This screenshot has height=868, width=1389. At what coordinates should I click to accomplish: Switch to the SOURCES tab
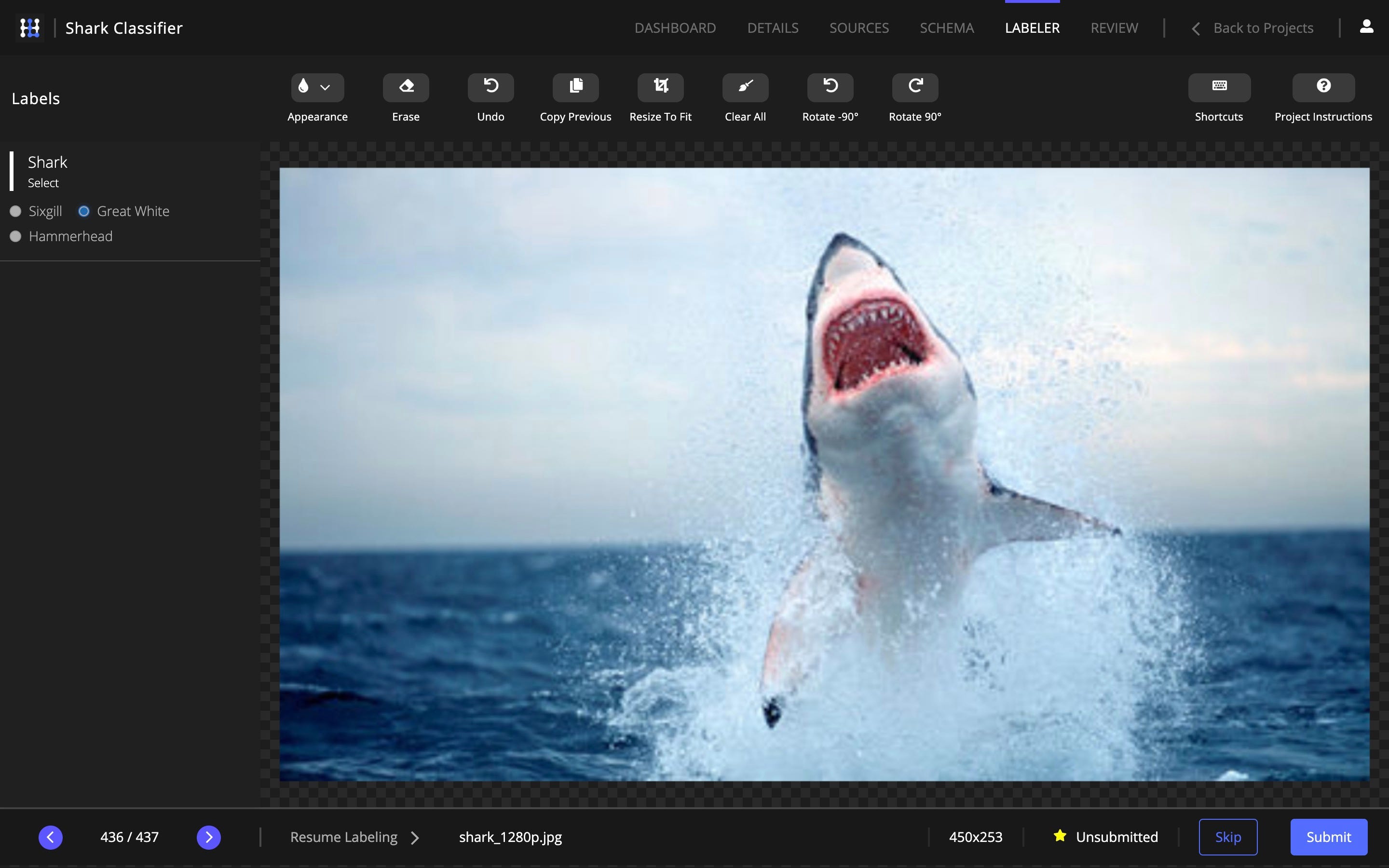[x=858, y=27]
